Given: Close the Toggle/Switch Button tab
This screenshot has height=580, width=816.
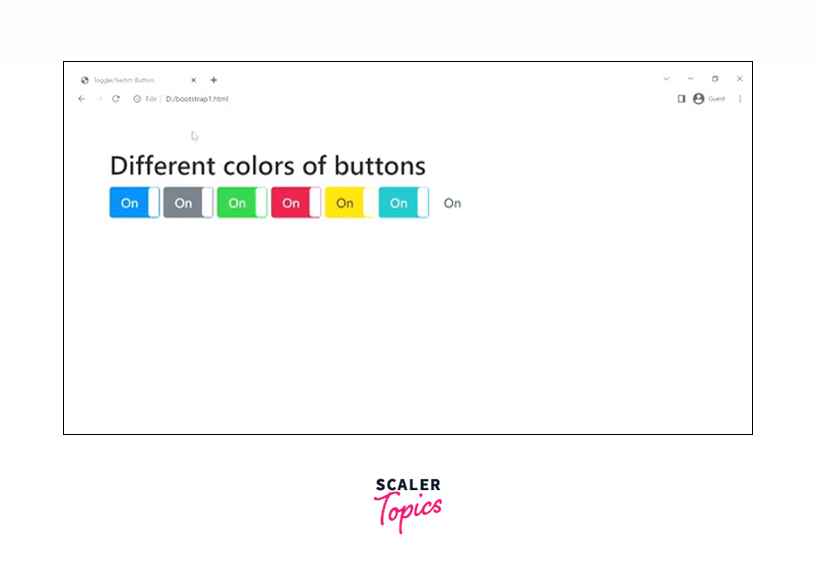Looking at the screenshot, I should (194, 80).
